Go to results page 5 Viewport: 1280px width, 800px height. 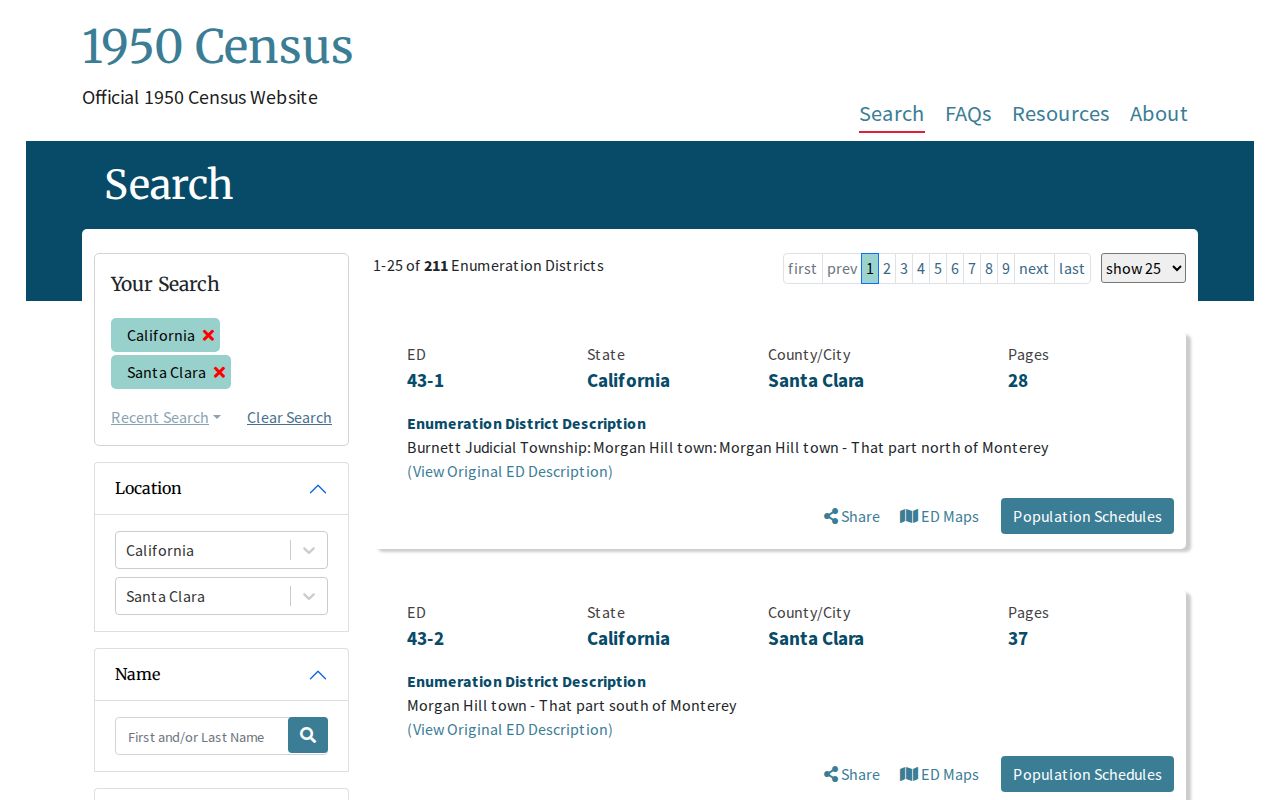pos(938,268)
